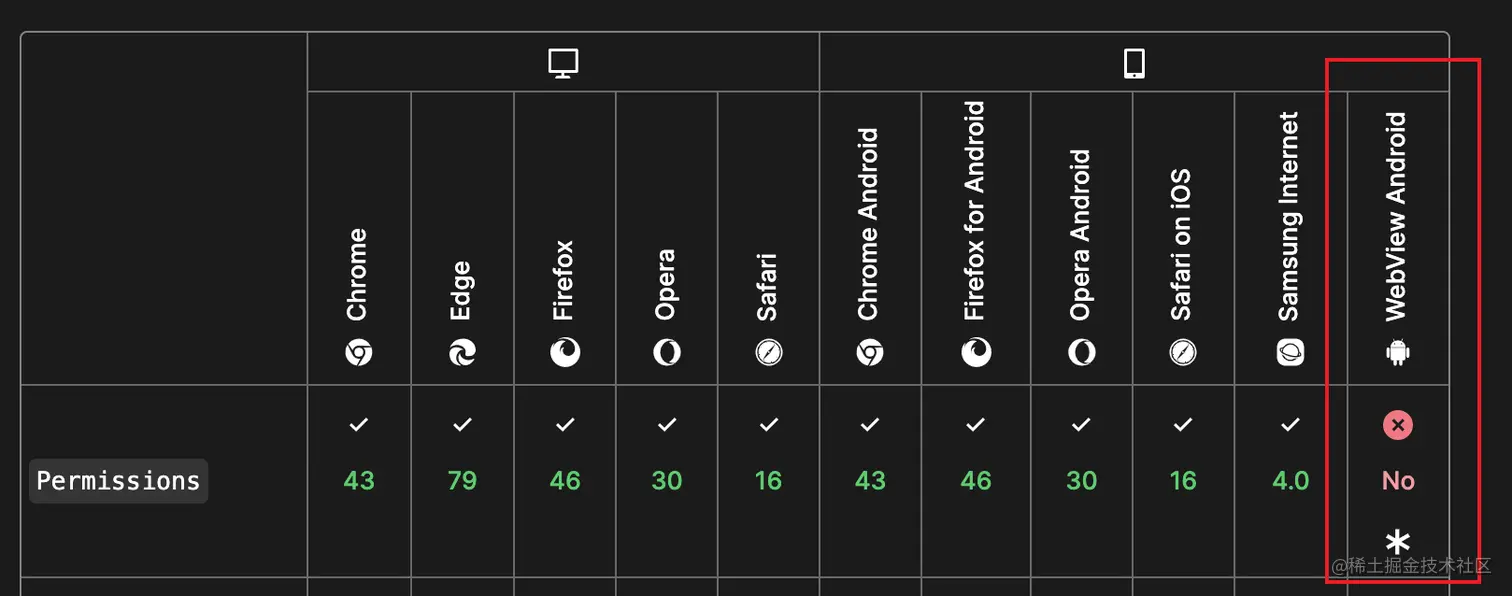Click the WebView Android robot icon
The height and width of the screenshot is (596, 1512).
coord(1397,353)
